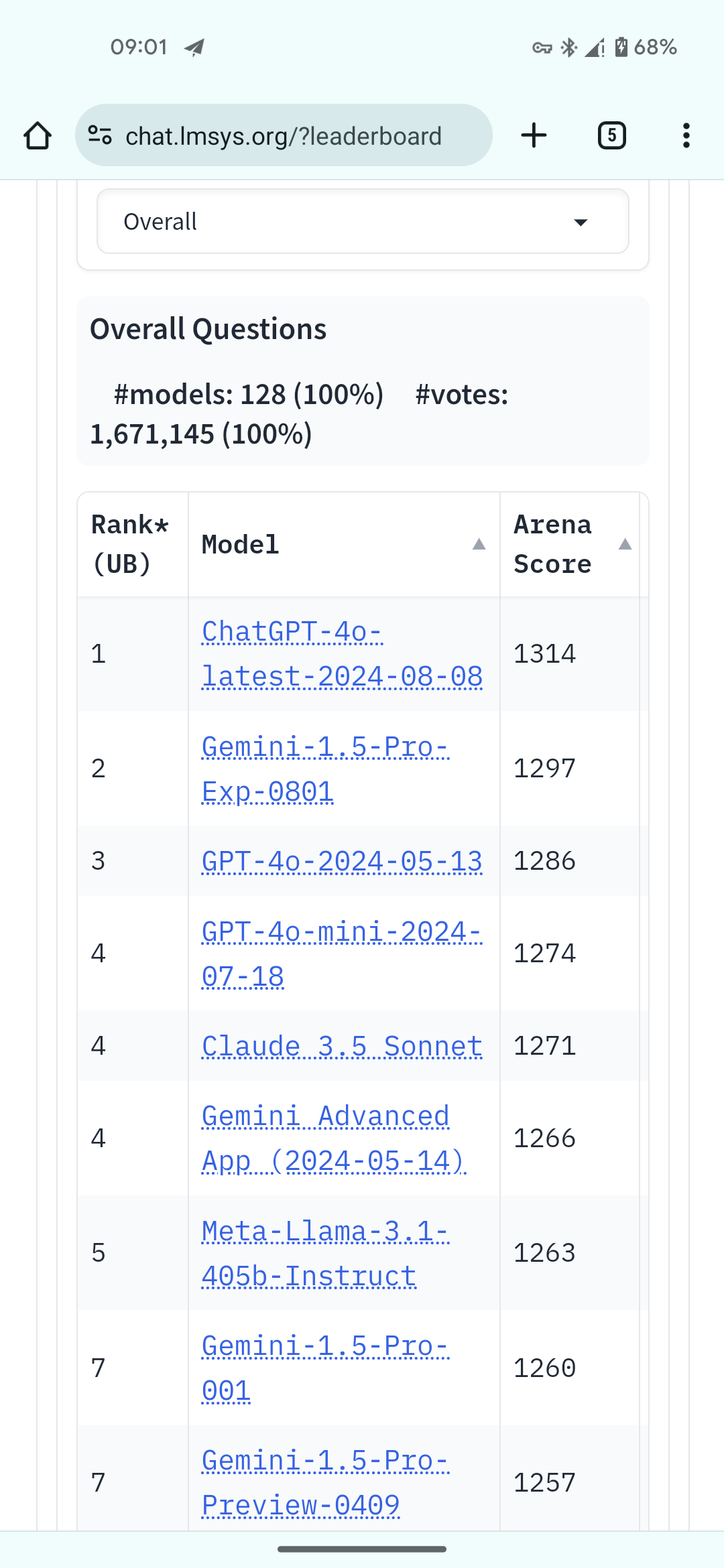The height and width of the screenshot is (1568, 724).
Task: Sort table by Model column arrow
Action: 479,544
